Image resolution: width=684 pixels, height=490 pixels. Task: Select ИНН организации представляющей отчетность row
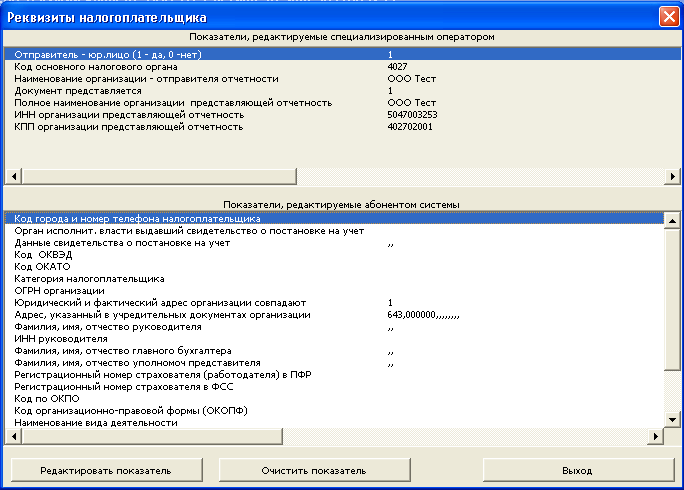click(x=342, y=115)
